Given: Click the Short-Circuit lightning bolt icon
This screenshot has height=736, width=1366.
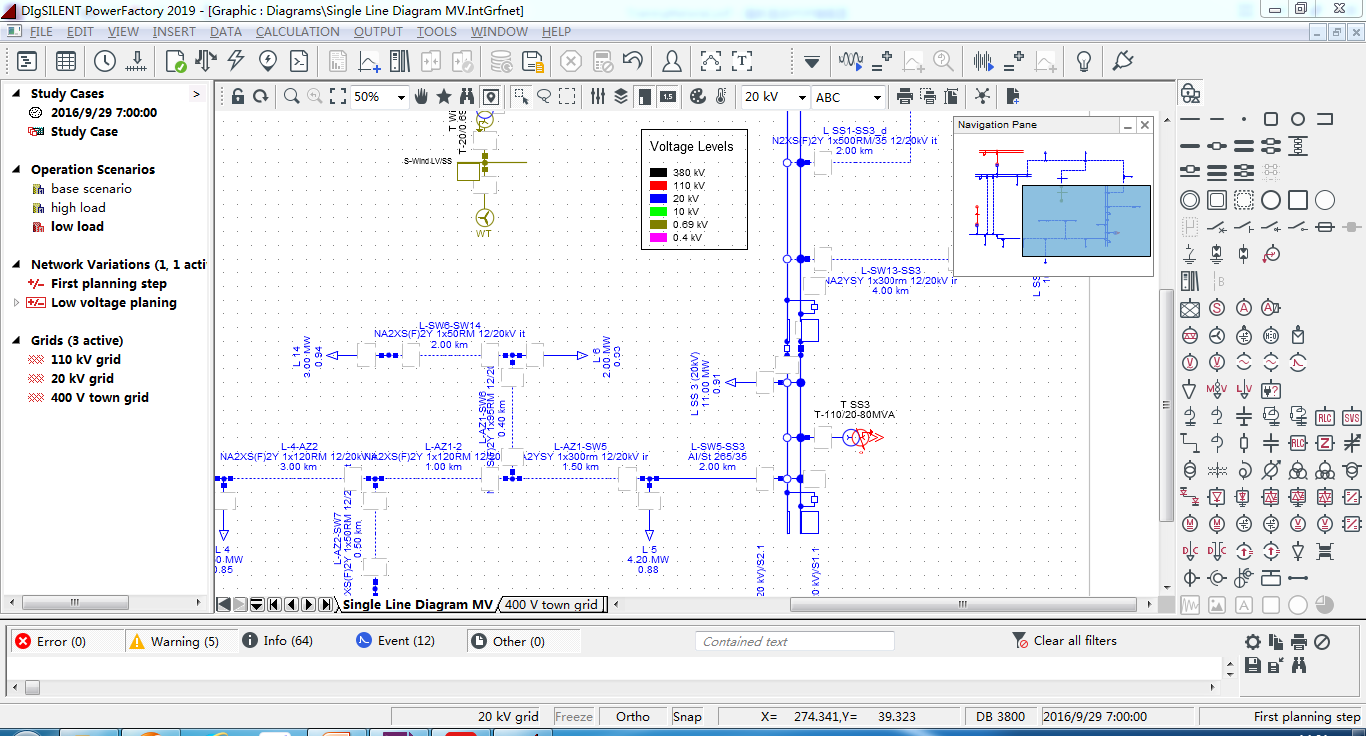Looking at the screenshot, I should [x=237, y=61].
